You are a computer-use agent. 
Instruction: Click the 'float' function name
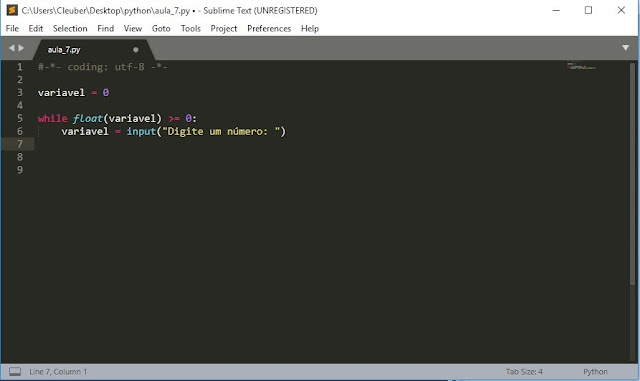click(x=88, y=118)
